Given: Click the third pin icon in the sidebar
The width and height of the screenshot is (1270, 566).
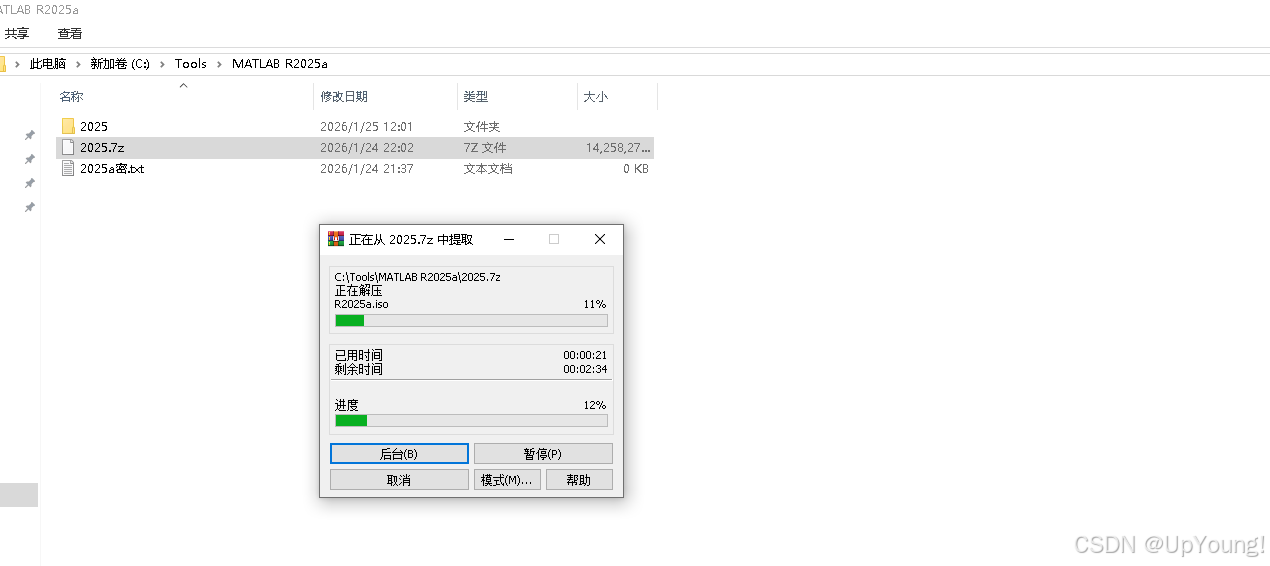Looking at the screenshot, I should [x=30, y=183].
